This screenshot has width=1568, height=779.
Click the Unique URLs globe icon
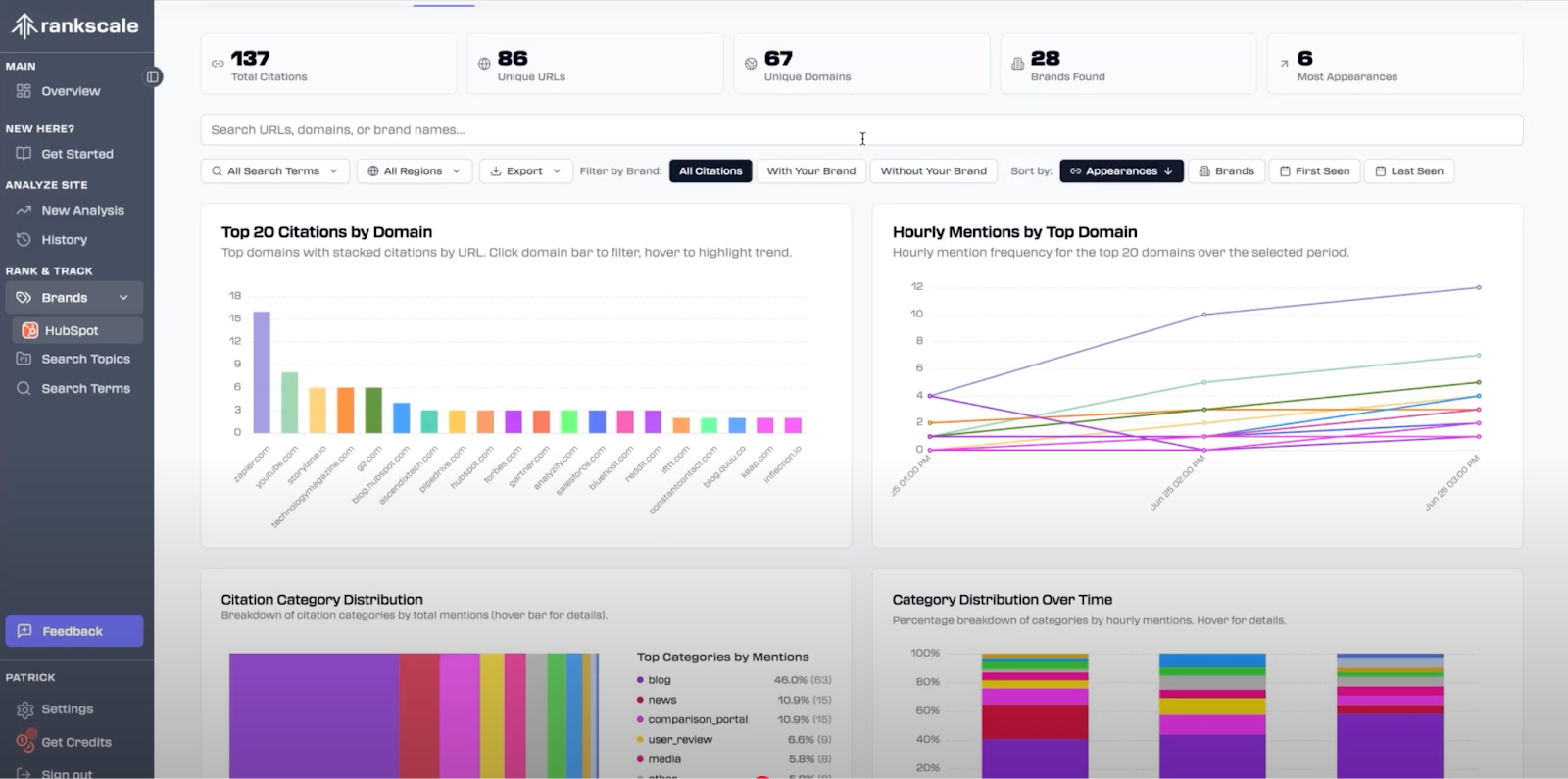tap(484, 64)
